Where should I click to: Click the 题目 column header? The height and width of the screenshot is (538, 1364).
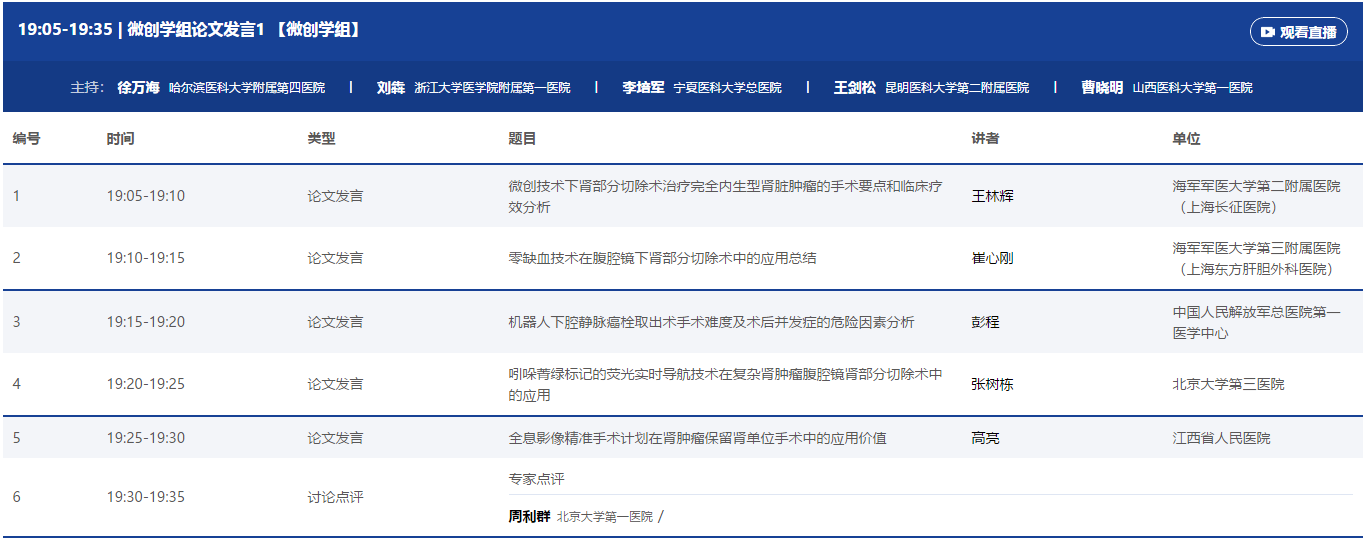(x=522, y=139)
